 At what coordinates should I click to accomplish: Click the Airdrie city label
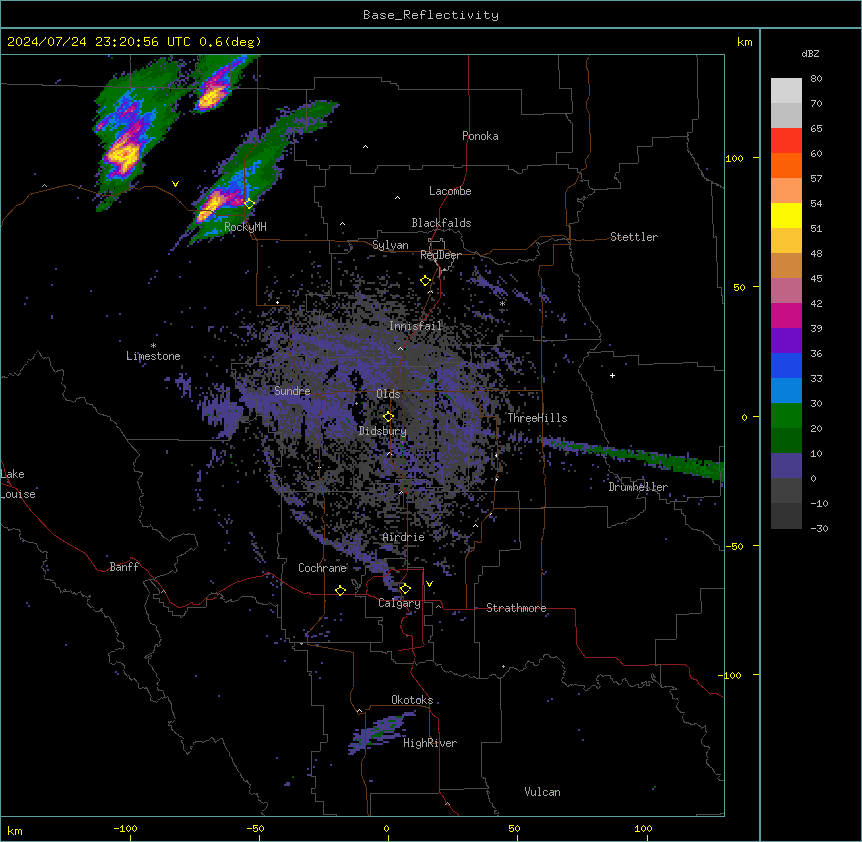pos(404,537)
